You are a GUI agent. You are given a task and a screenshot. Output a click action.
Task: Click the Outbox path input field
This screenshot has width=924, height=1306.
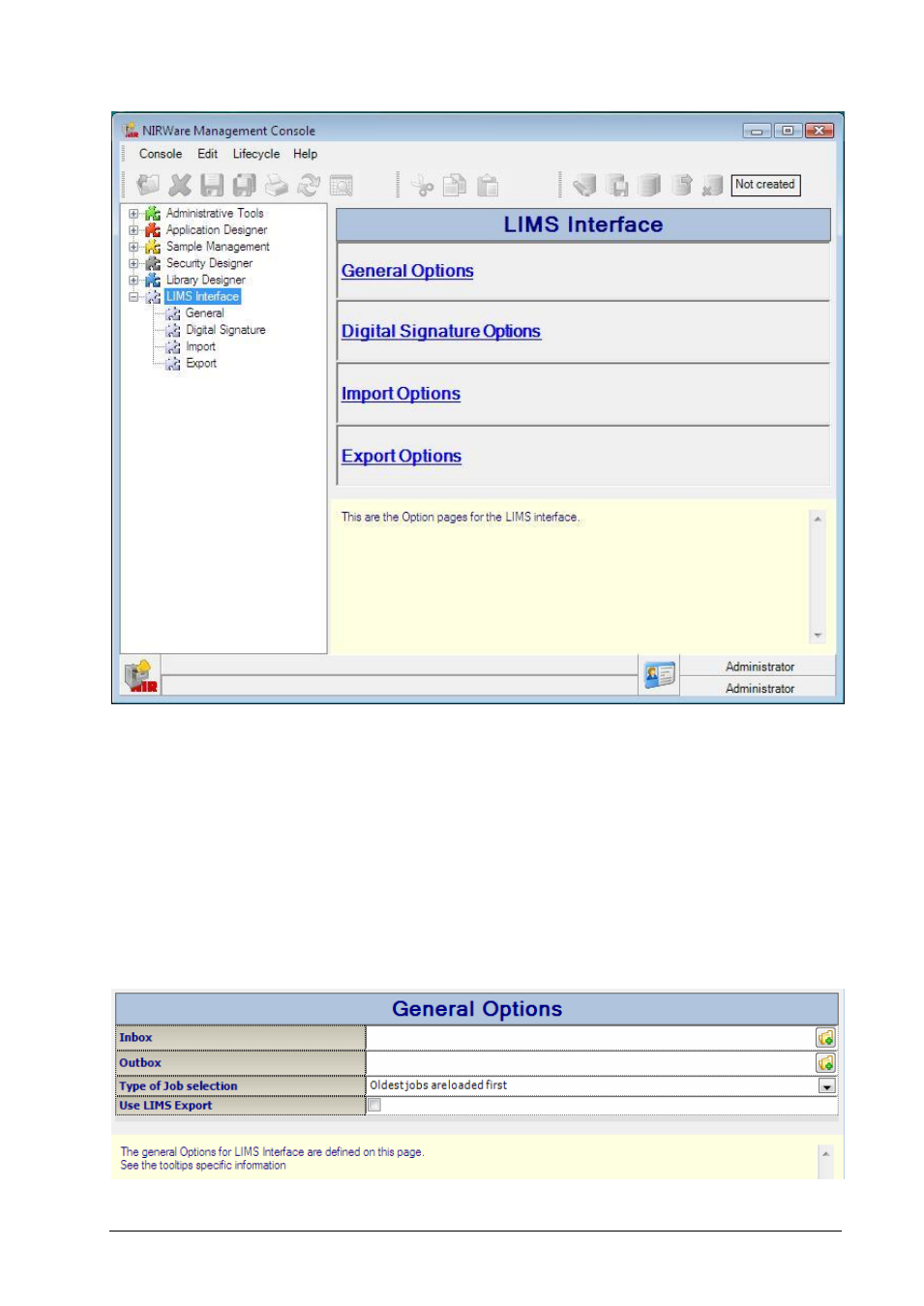590,1062
